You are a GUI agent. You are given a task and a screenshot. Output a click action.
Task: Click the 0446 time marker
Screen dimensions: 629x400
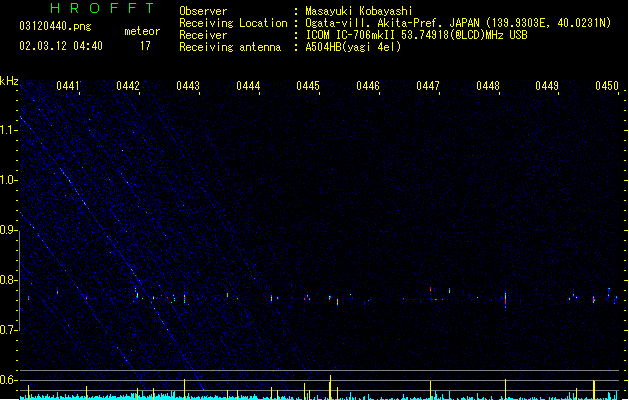point(368,86)
